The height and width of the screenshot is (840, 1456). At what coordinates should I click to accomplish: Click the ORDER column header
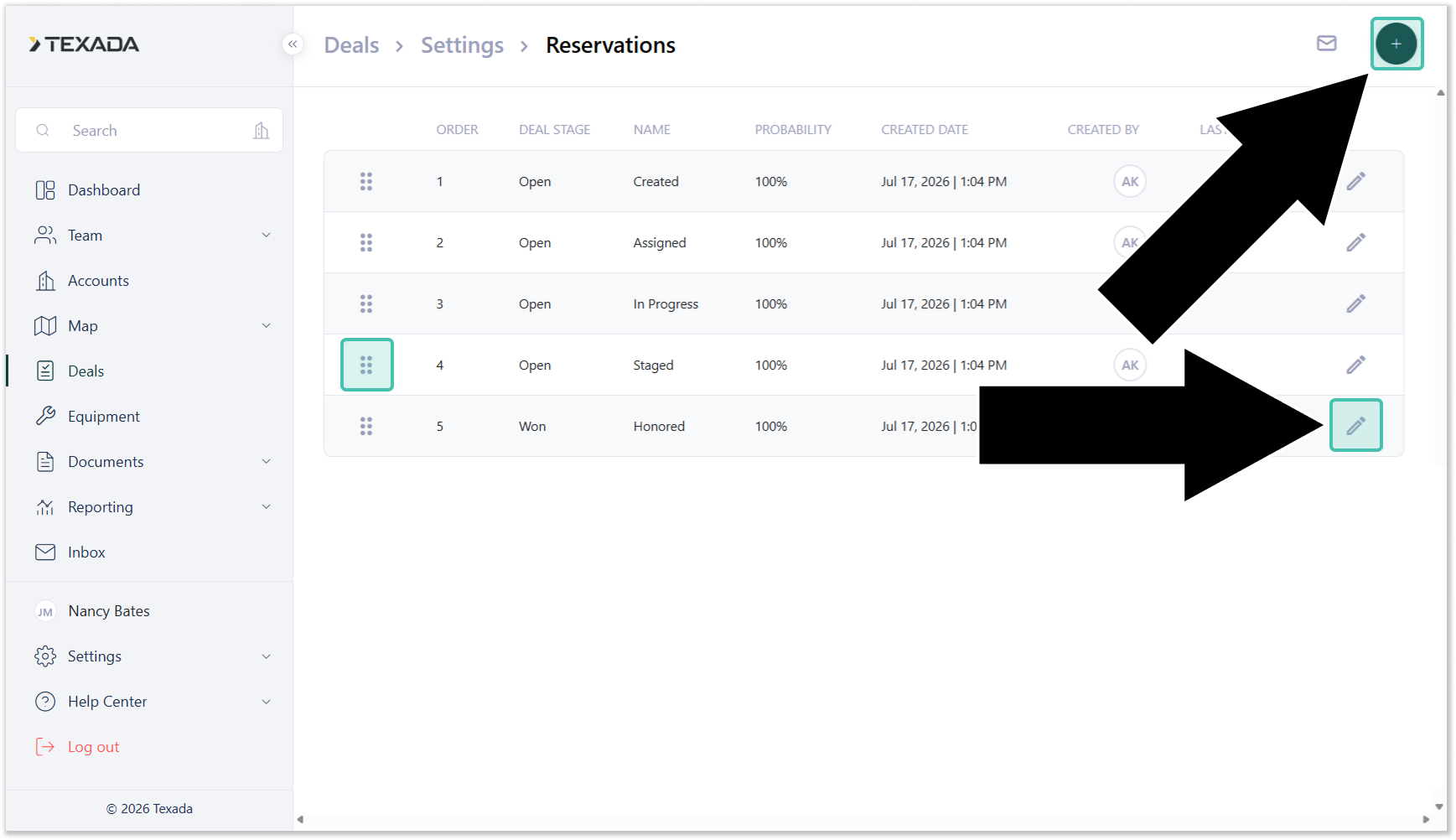(x=457, y=130)
